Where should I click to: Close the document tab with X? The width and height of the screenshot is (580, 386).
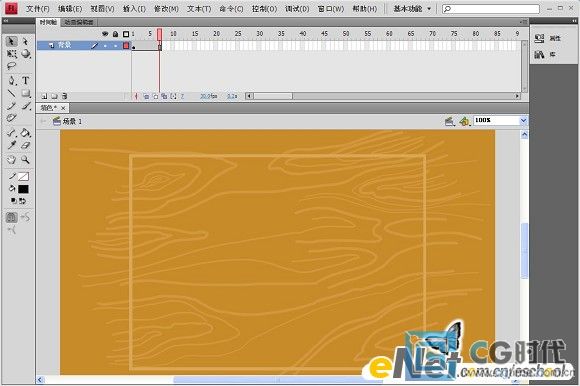pos(63,108)
